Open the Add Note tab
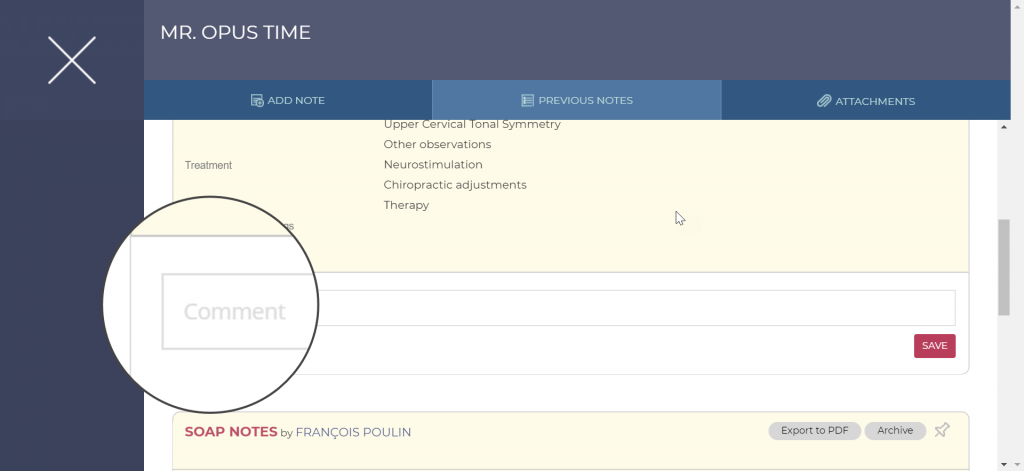 tap(288, 101)
